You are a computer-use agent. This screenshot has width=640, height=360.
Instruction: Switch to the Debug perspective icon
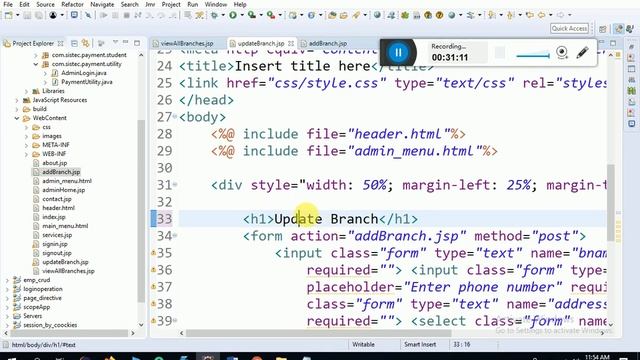tap(631, 29)
